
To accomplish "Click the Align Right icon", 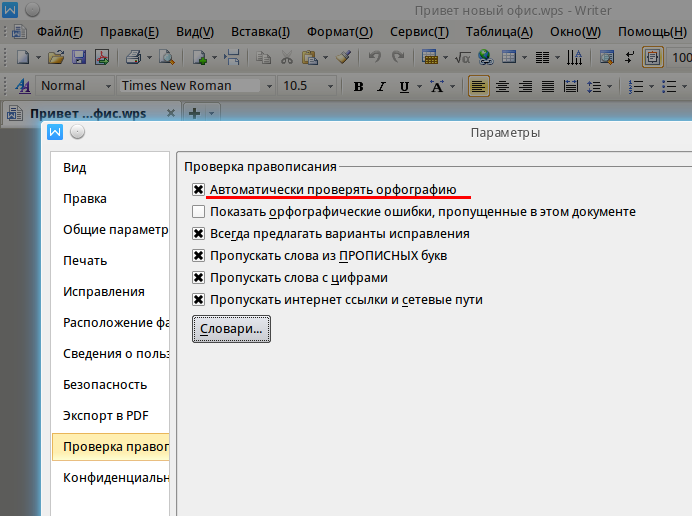I will 525,87.
